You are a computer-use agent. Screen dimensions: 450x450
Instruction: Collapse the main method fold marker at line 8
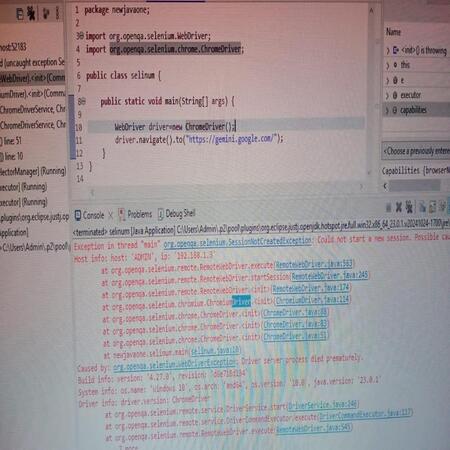click(x=84, y=101)
